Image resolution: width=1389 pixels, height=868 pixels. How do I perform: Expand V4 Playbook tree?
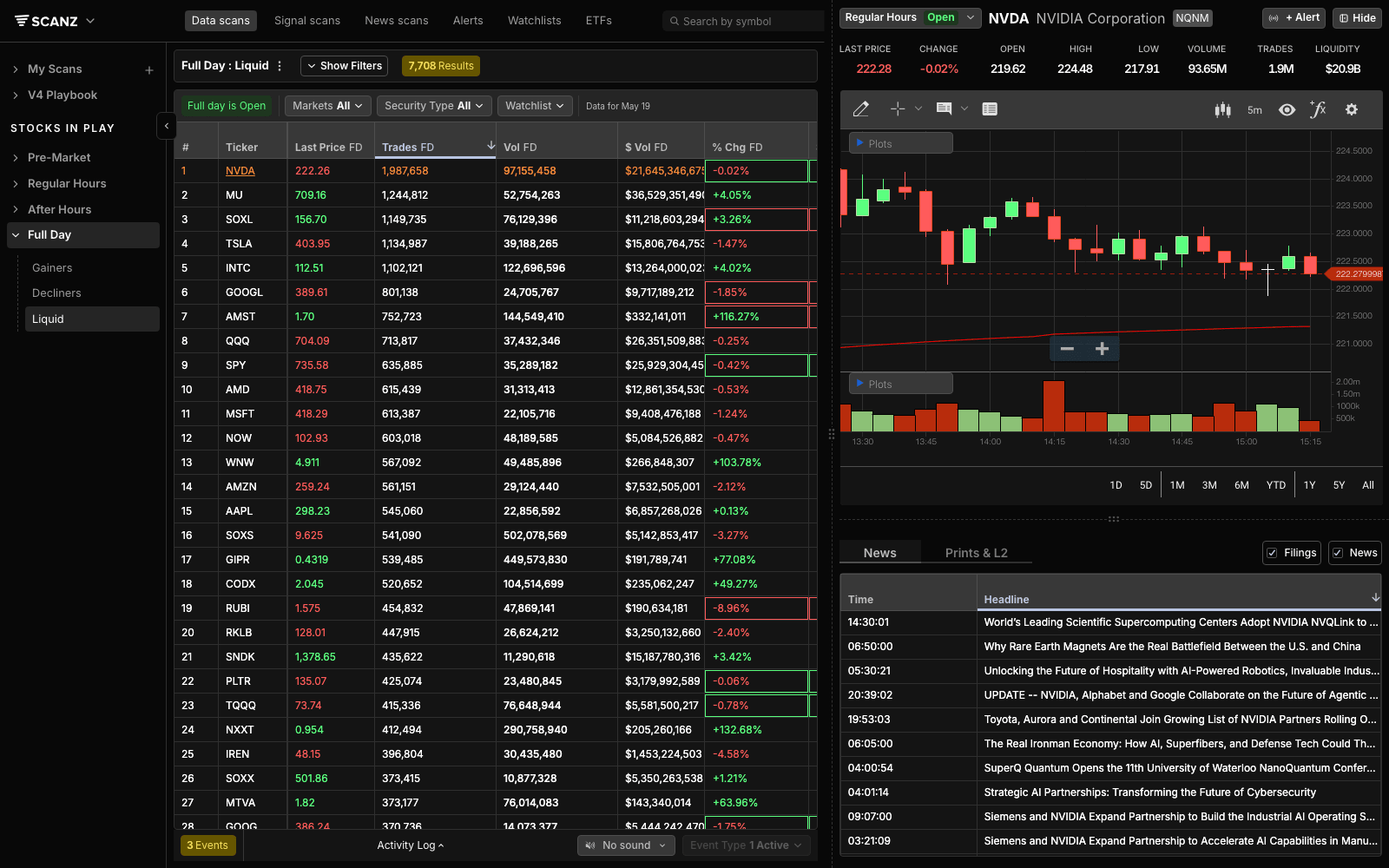16,95
